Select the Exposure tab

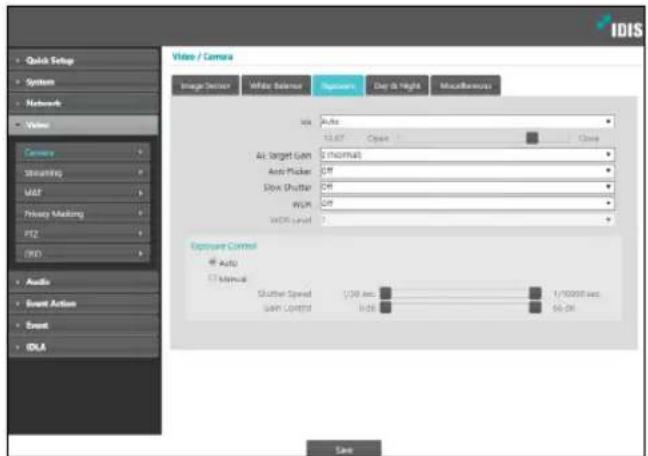[x=338, y=86]
